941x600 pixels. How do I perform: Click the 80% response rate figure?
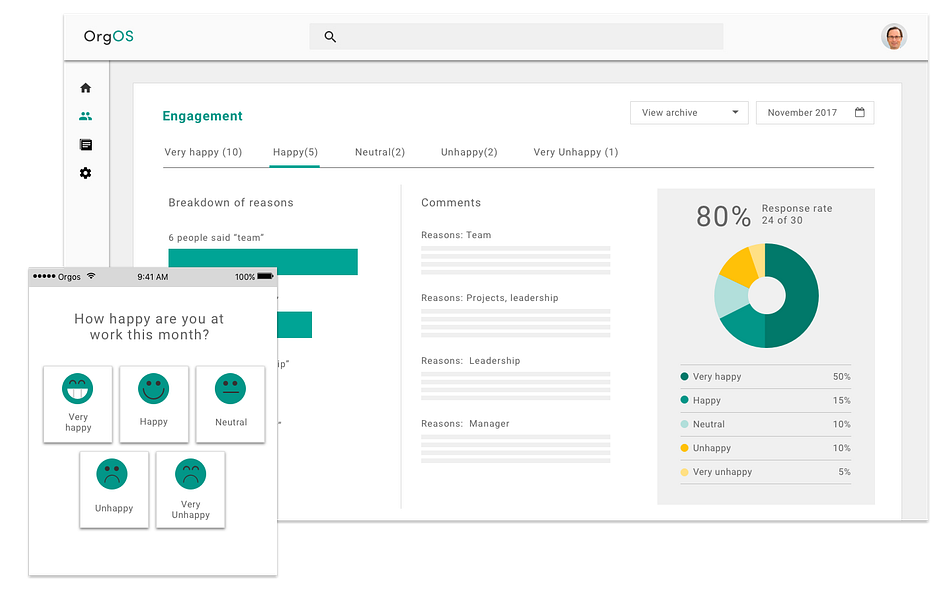723,217
